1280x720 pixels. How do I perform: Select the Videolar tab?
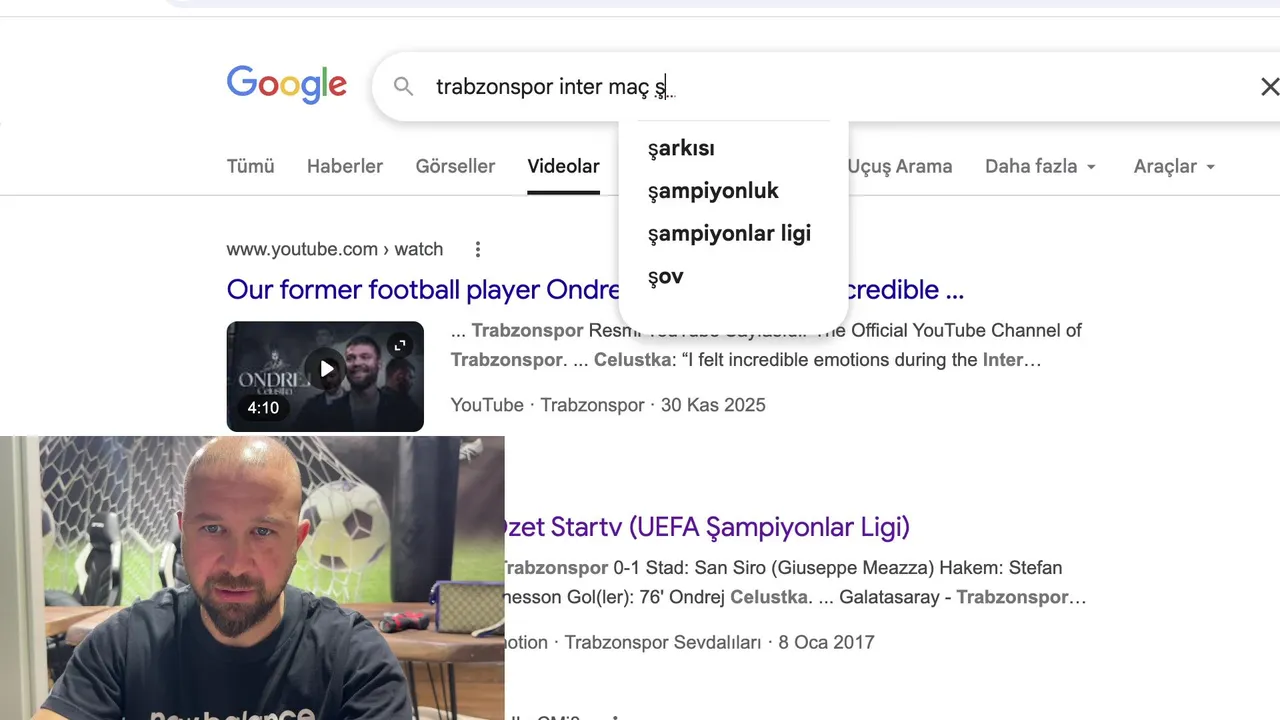pyautogui.click(x=564, y=166)
